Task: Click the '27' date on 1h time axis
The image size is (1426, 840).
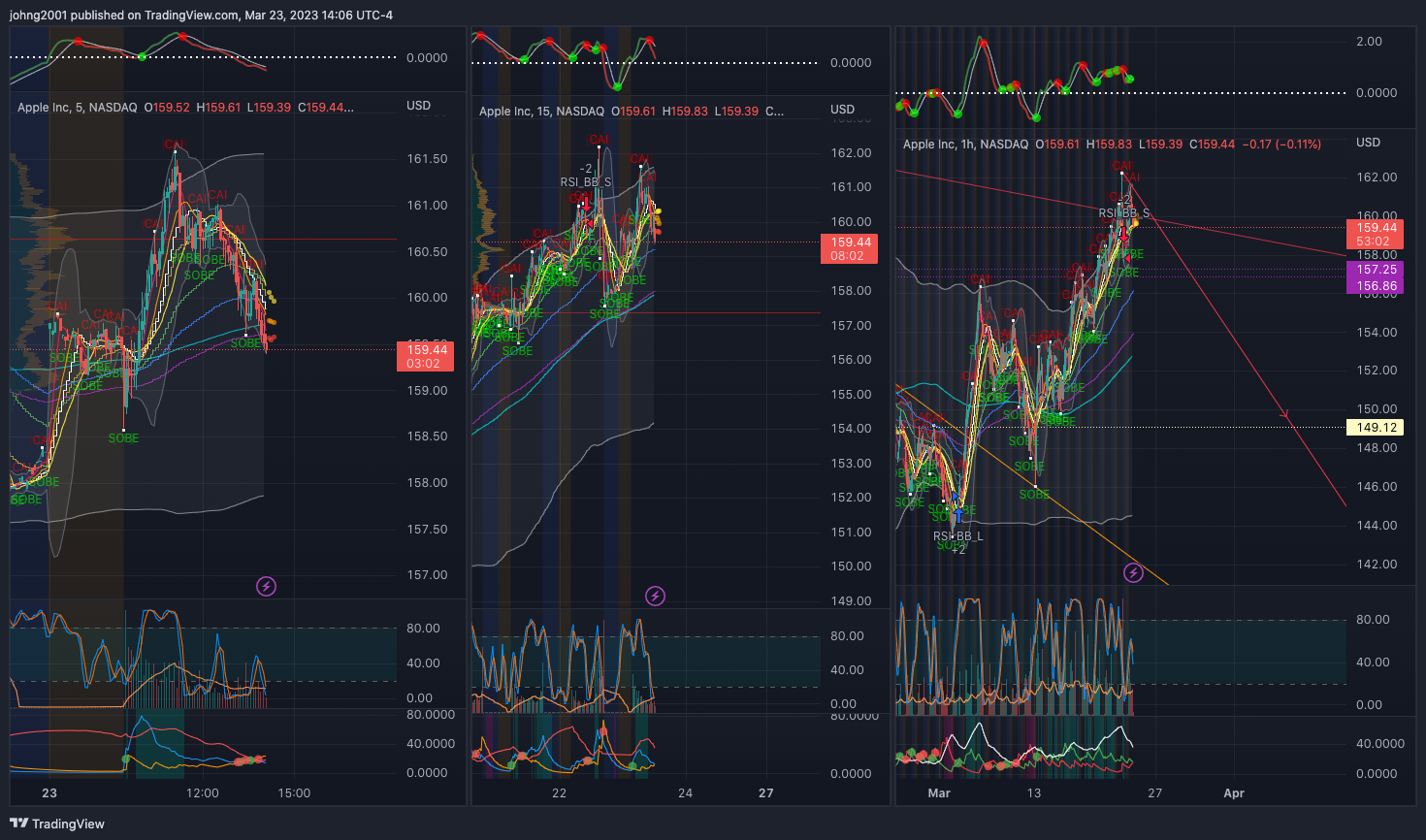Action: [1154, 793]
